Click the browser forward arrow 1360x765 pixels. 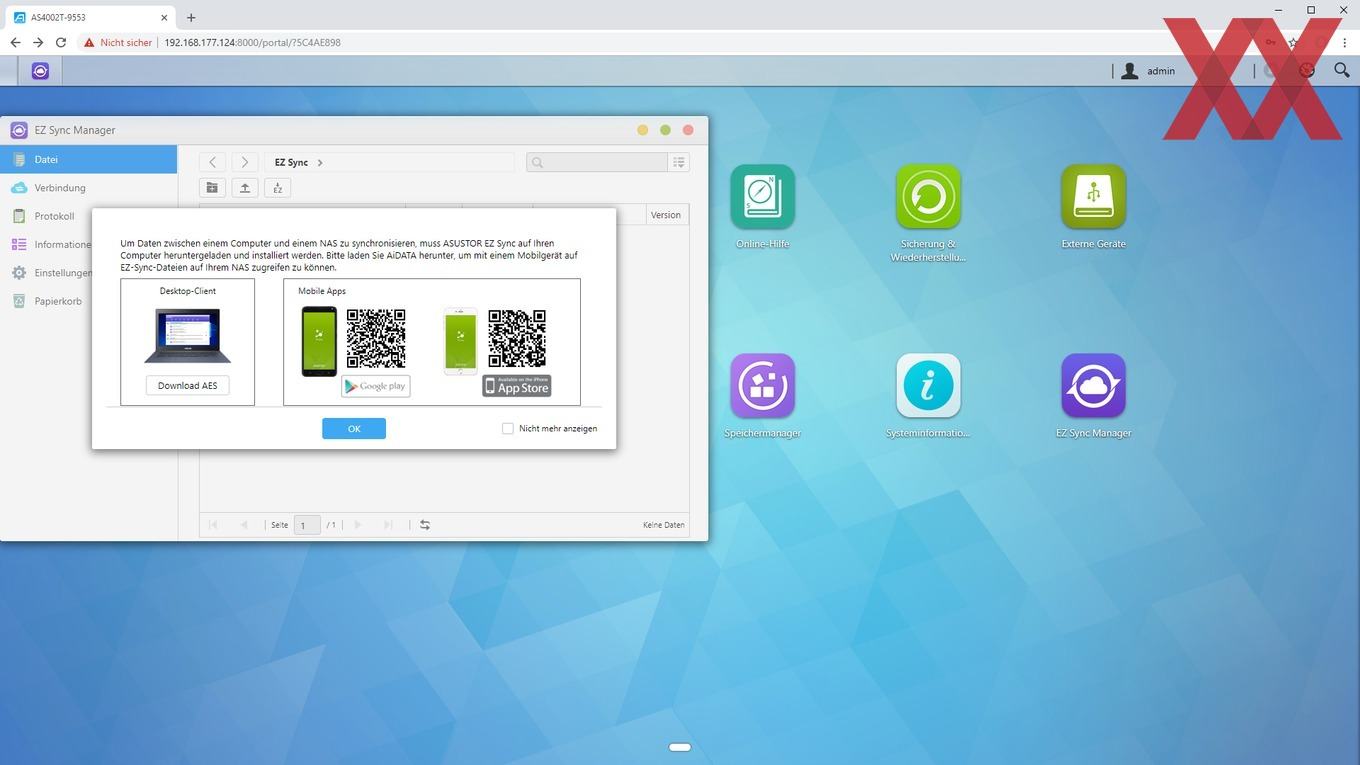tap(38, 42)
